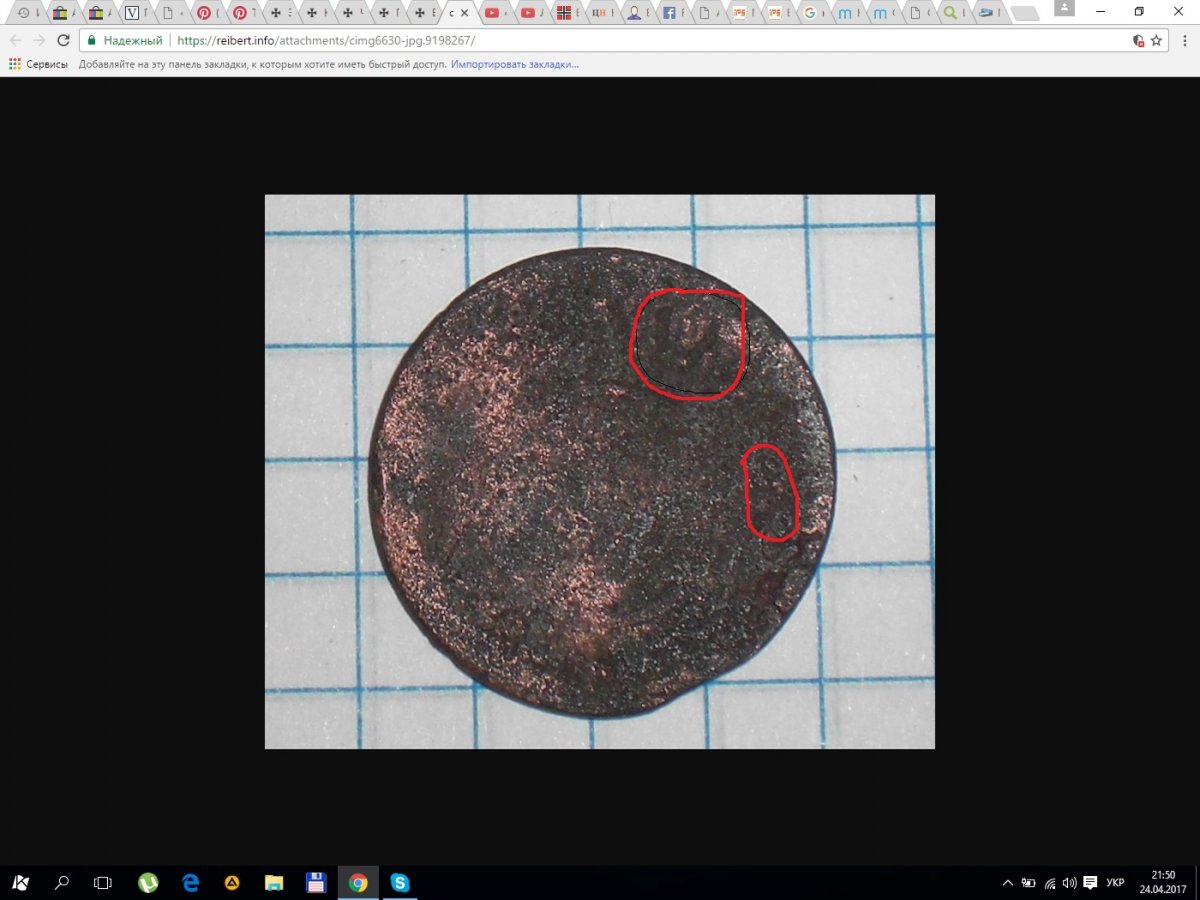
Task: Switch to the Facebook tab
Action: click(670, 13)
